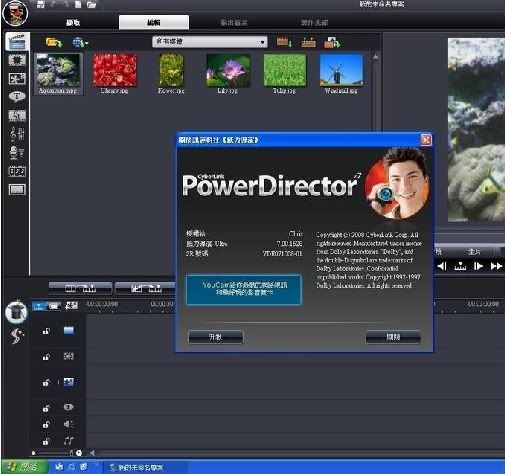This screenshot has width=505, height=474.
Task: Import media files via yellow folder icon
Action: pos(53,42)
